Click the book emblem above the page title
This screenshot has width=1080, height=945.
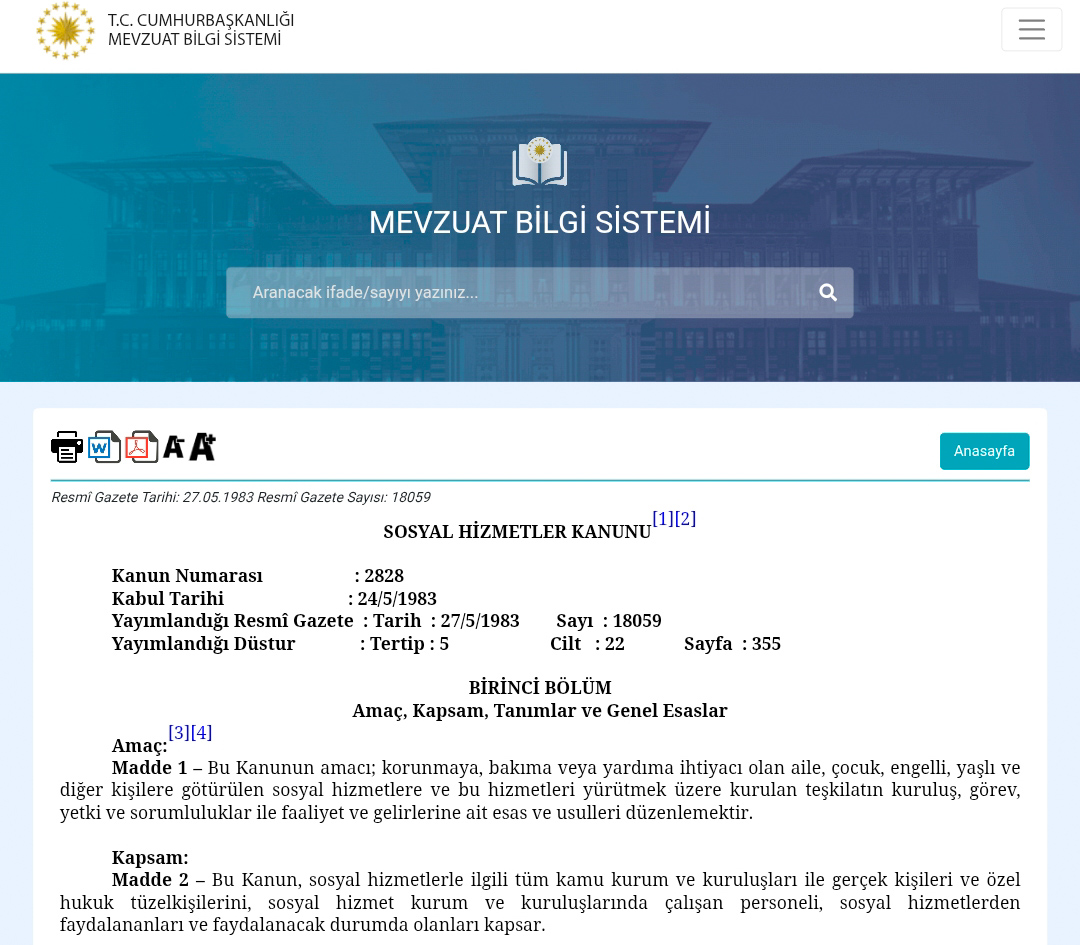click(539, 162)
